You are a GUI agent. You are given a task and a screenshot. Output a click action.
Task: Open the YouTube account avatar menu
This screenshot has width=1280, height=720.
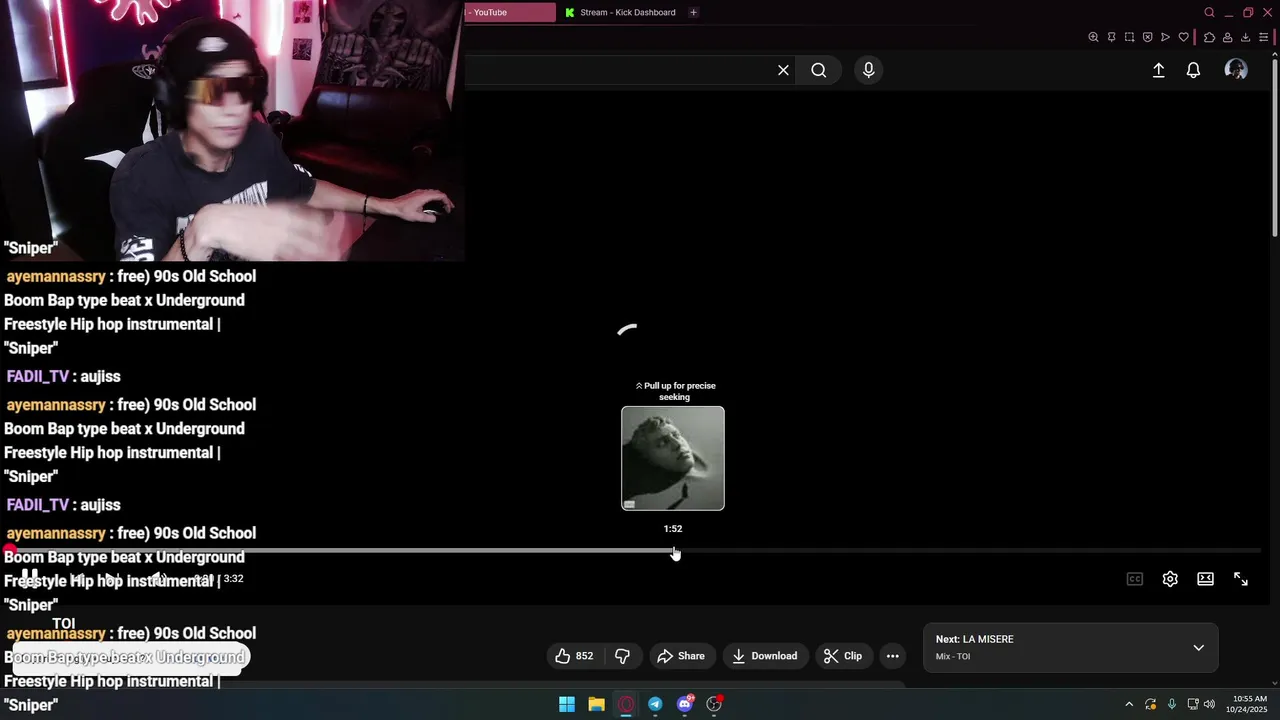pos(1236,70)
